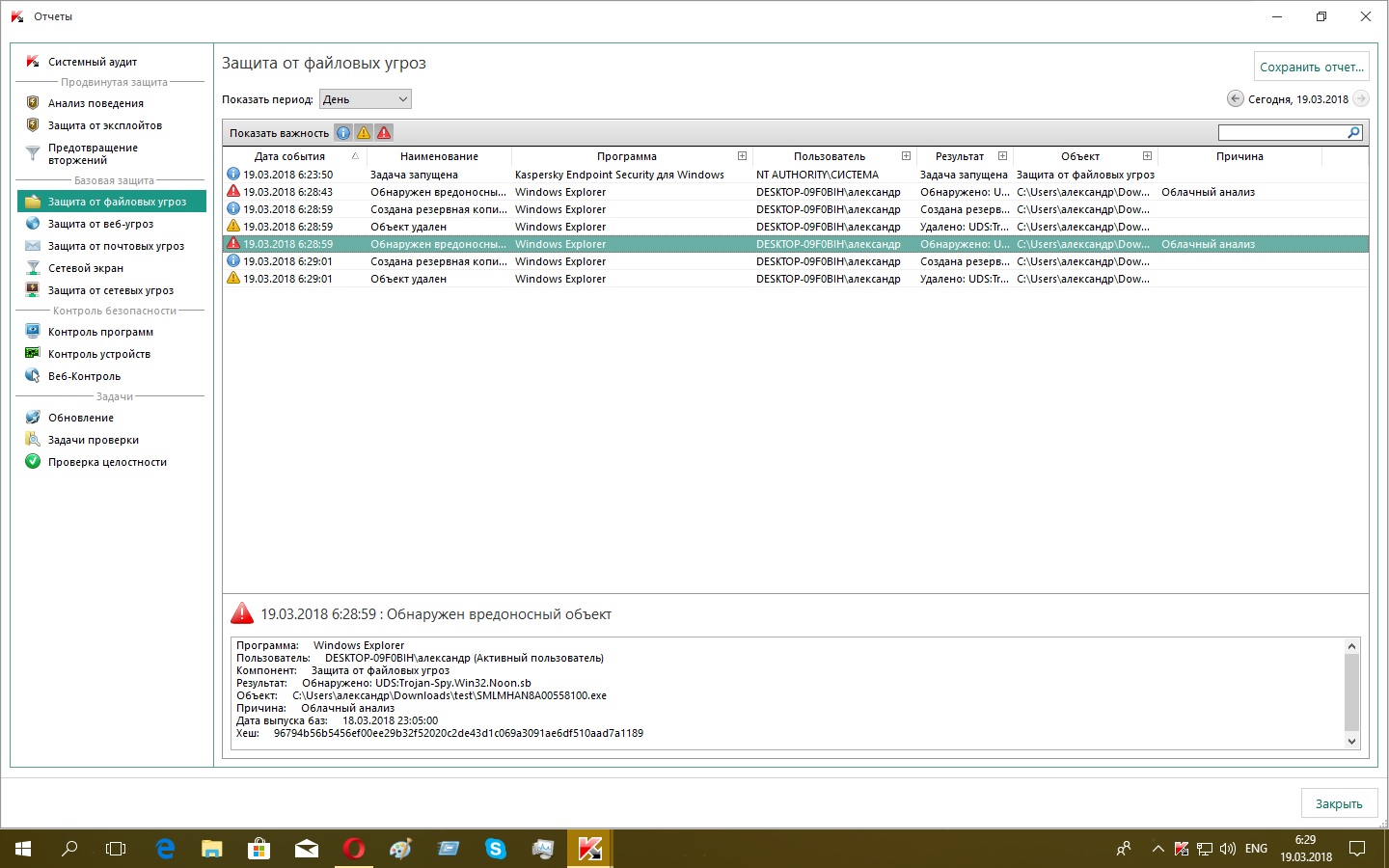
Task: Launch Skype from the taskbar
Action: point(496,849)
